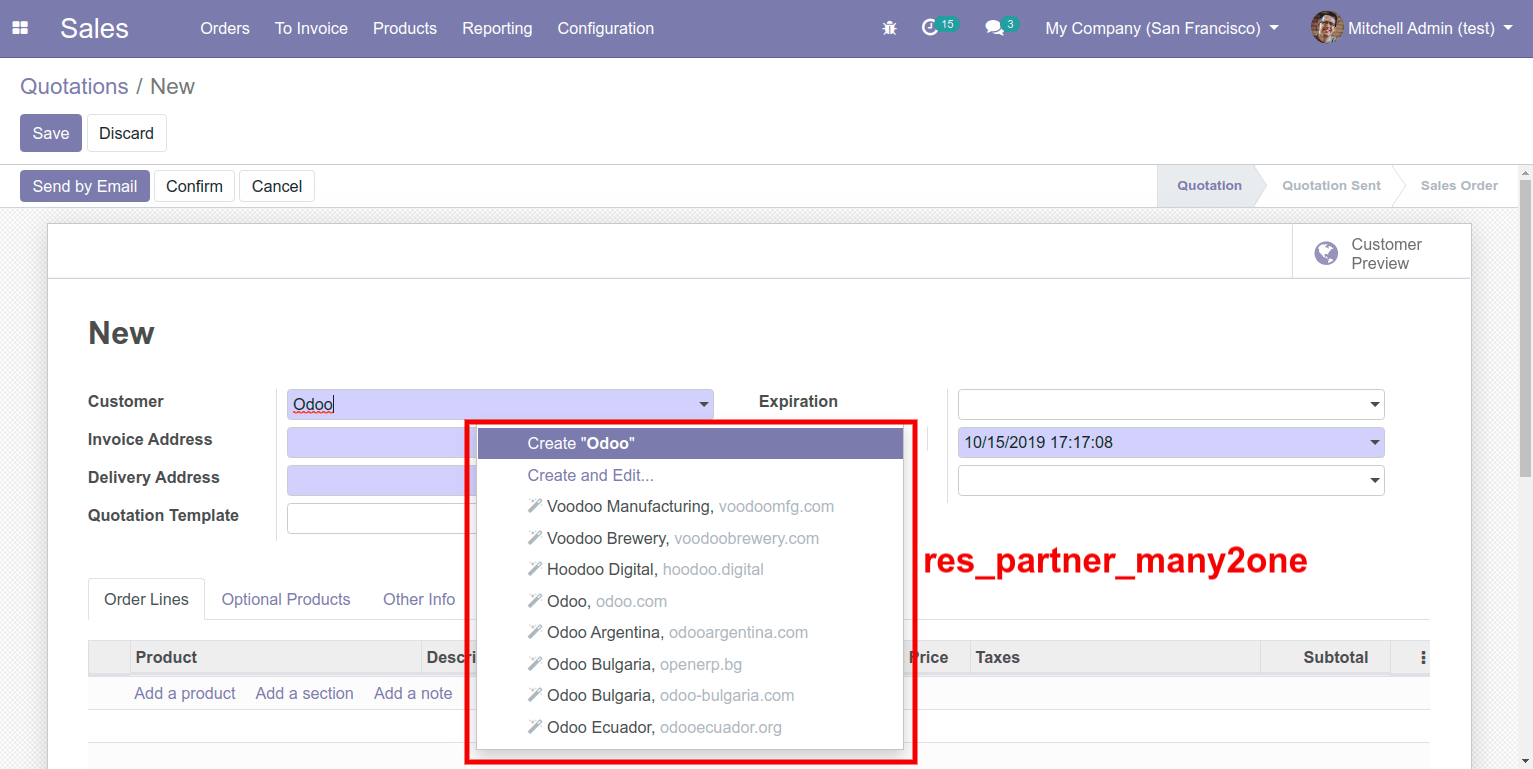
Task: Choose Create and Edit... option
Action: (x=690, y=475)
